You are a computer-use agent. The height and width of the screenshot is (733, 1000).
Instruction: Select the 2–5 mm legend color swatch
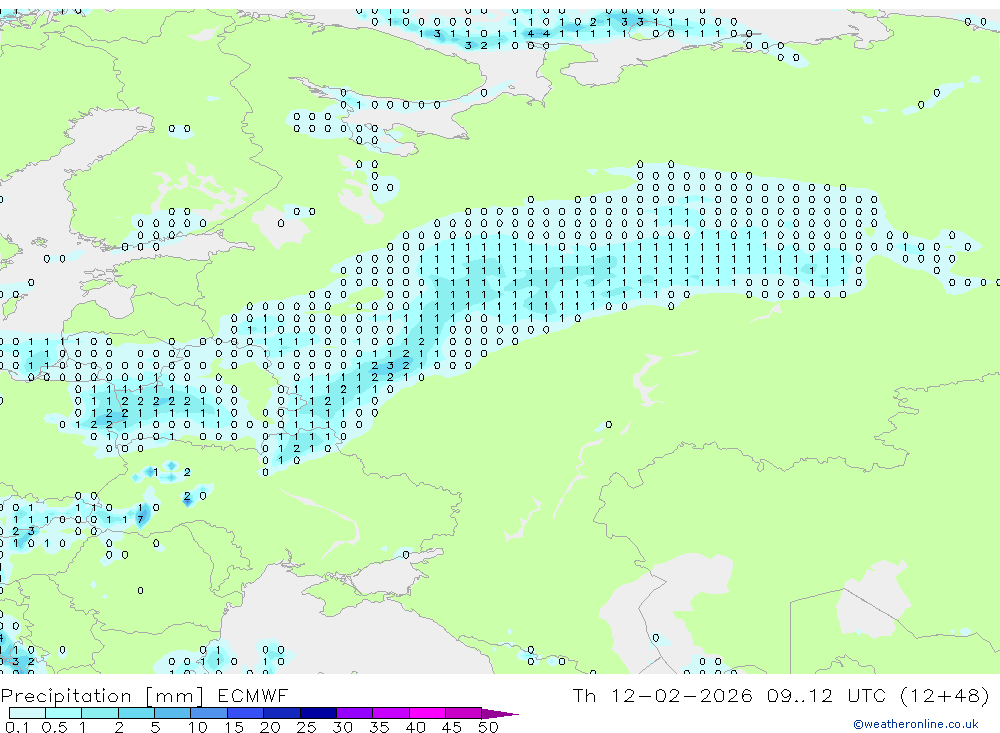(136, 713)
